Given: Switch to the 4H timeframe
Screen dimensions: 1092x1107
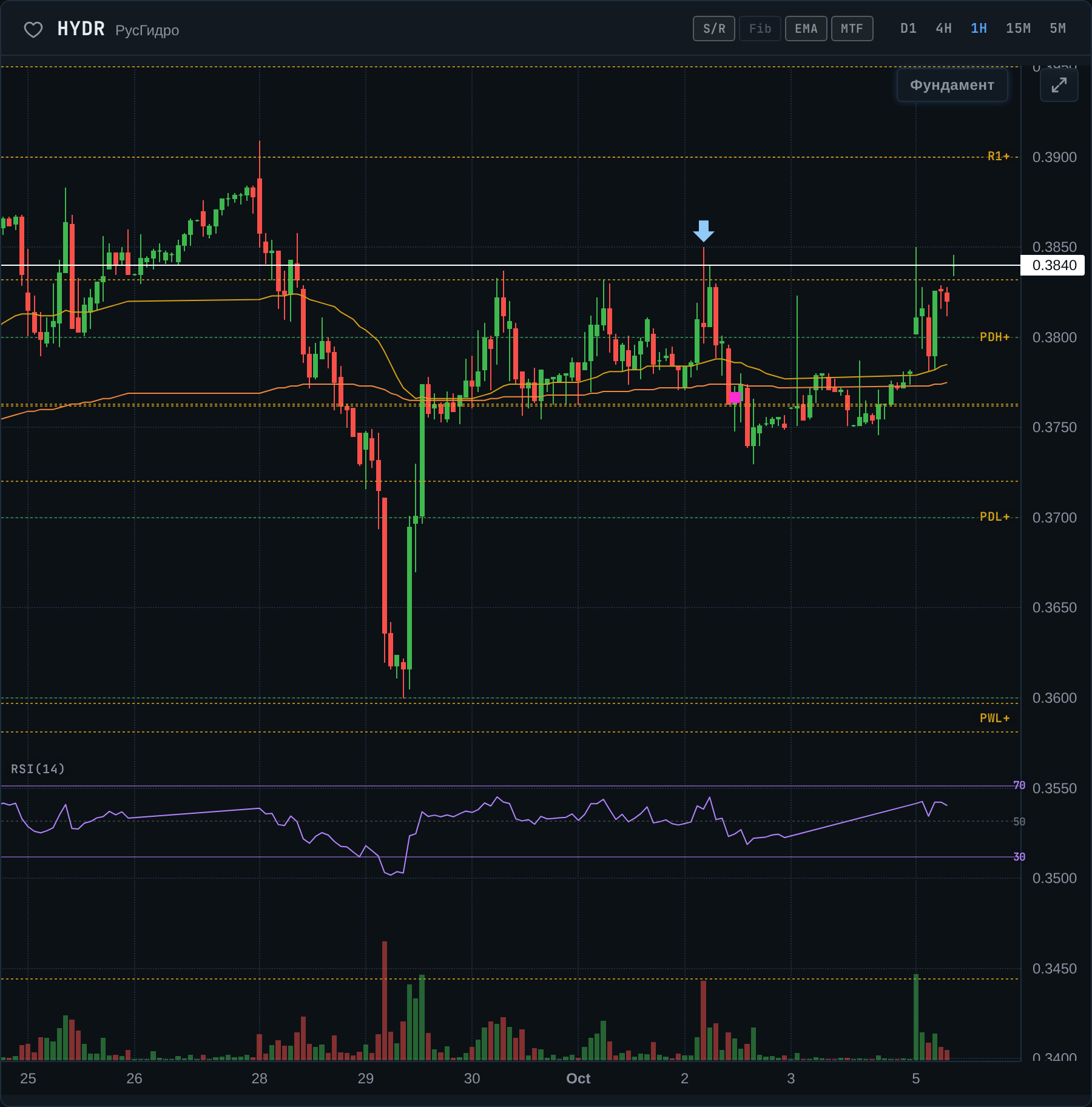Looking at the screenshot, I should [x=943, y=29].
